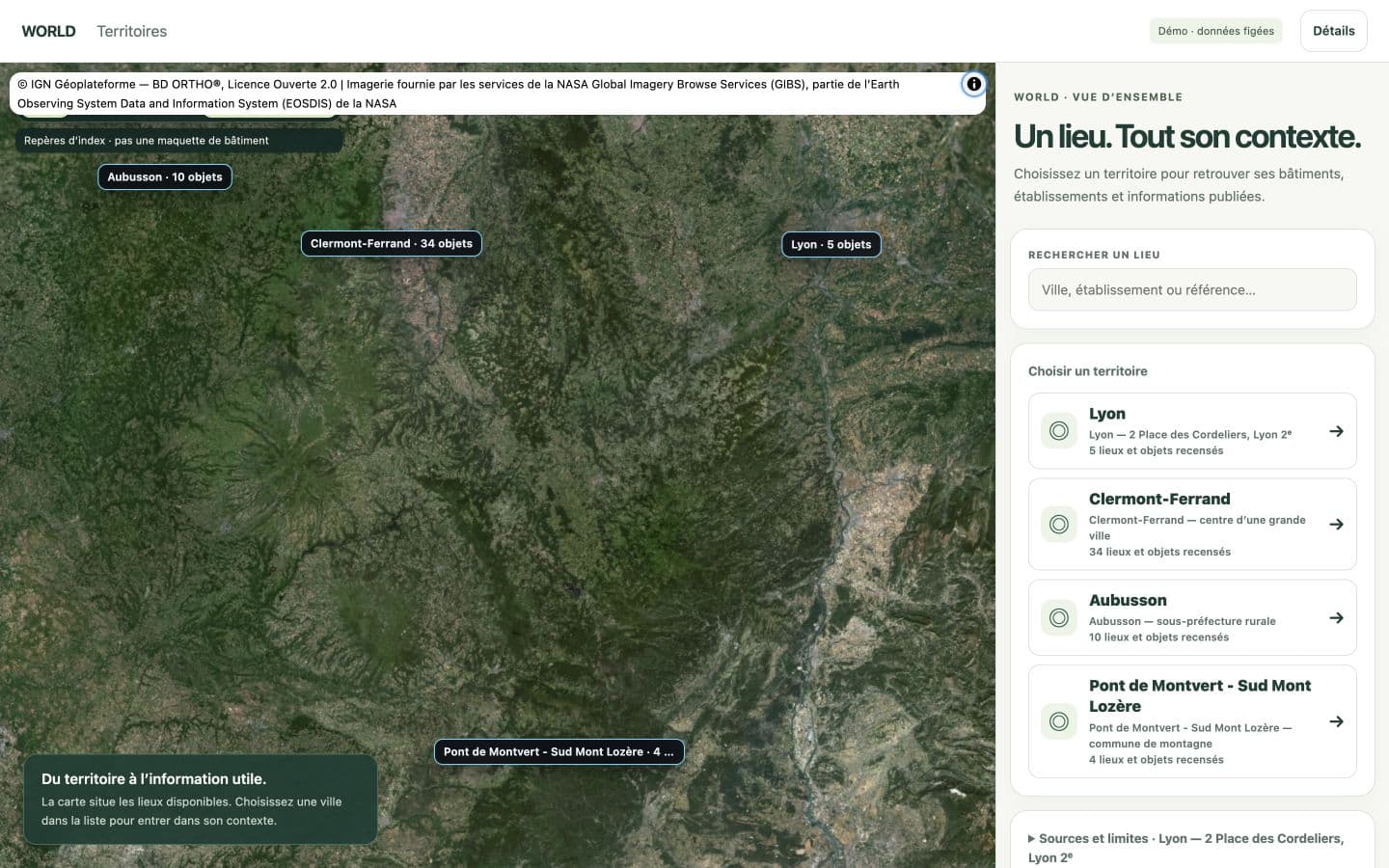Open the Lyon territory card title
1389x868 pixels.
pyautogui.click(x=1107, y=414)
